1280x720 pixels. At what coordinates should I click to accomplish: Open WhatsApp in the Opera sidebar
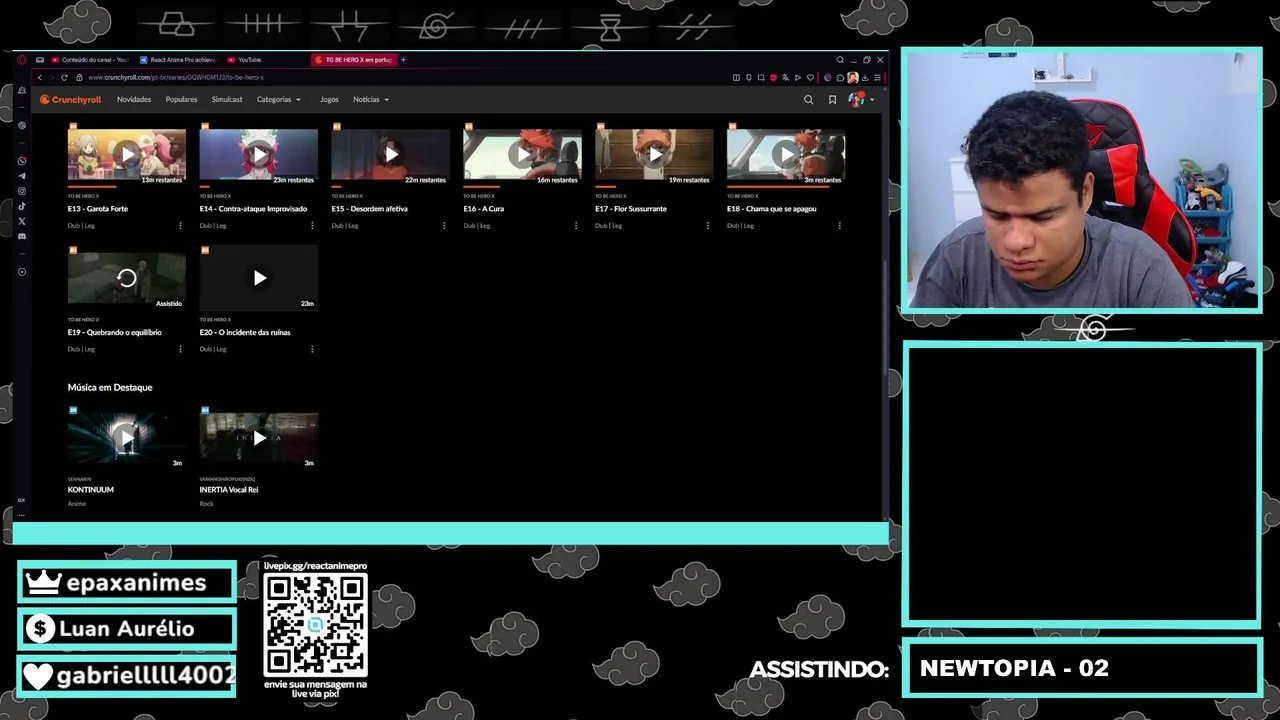coord(22,161)
